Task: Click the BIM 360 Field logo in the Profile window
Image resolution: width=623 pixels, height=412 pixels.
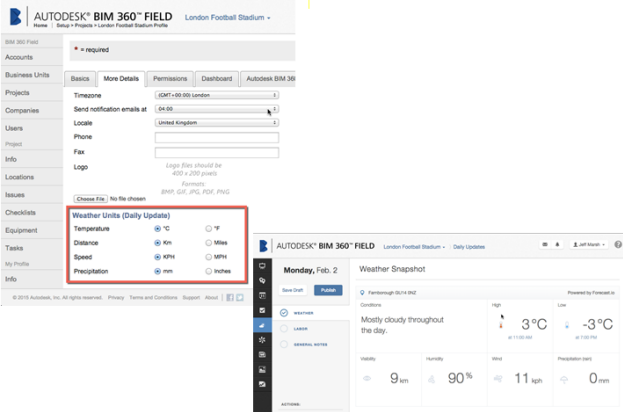Action: [x=15, y=17]
